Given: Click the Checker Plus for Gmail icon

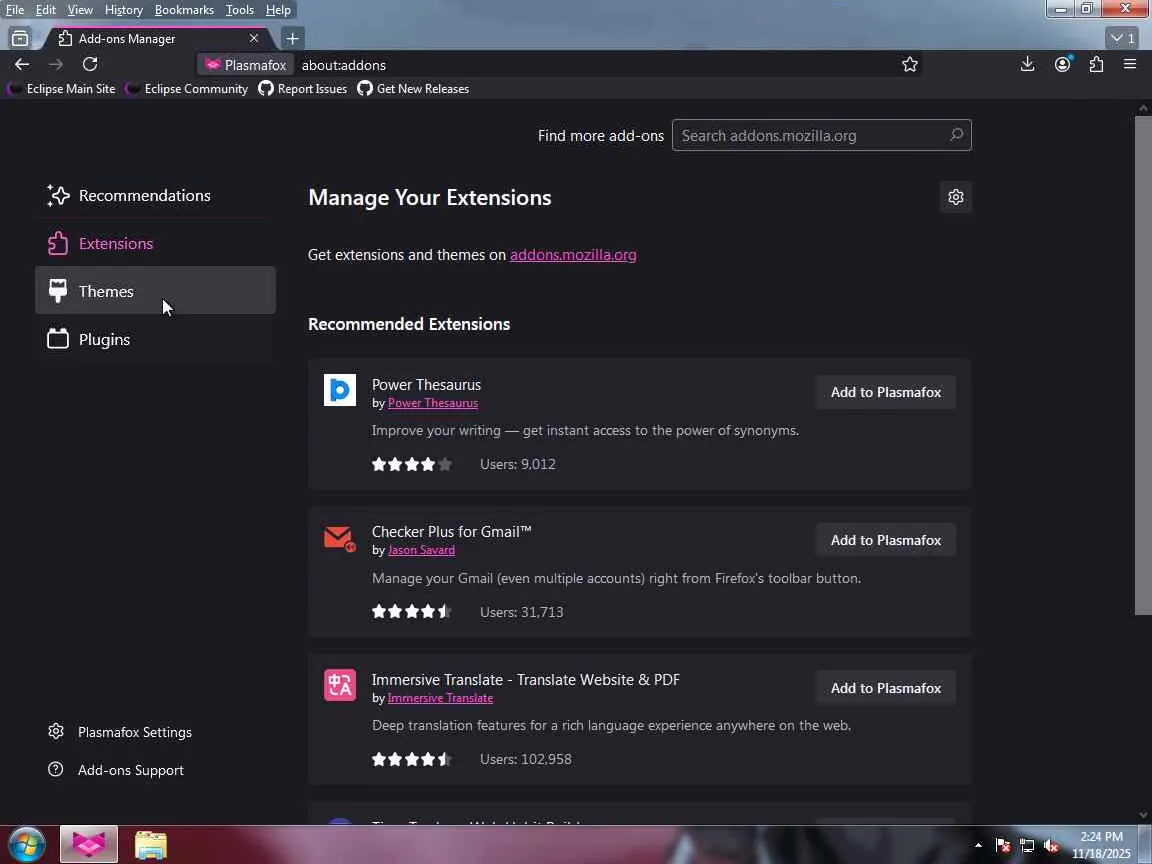Looking at the screenshot, I should (x=339, y=539).
